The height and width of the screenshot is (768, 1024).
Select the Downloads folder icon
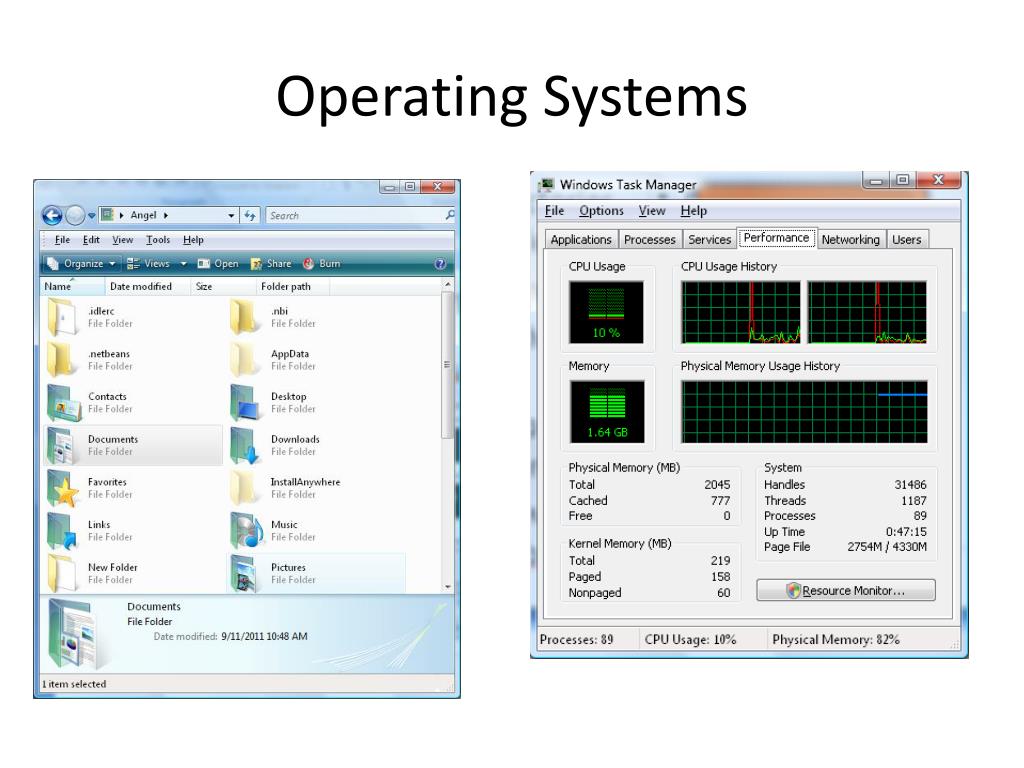[246, 445]
